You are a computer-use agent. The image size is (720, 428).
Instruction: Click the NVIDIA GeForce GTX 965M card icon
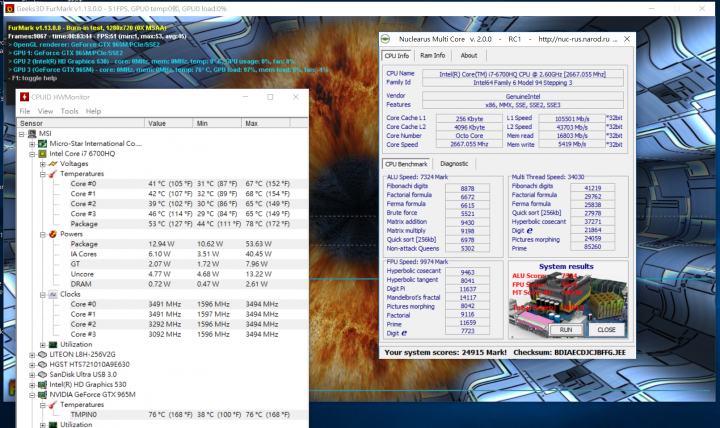pyautogui.click(x=42, y=395)
